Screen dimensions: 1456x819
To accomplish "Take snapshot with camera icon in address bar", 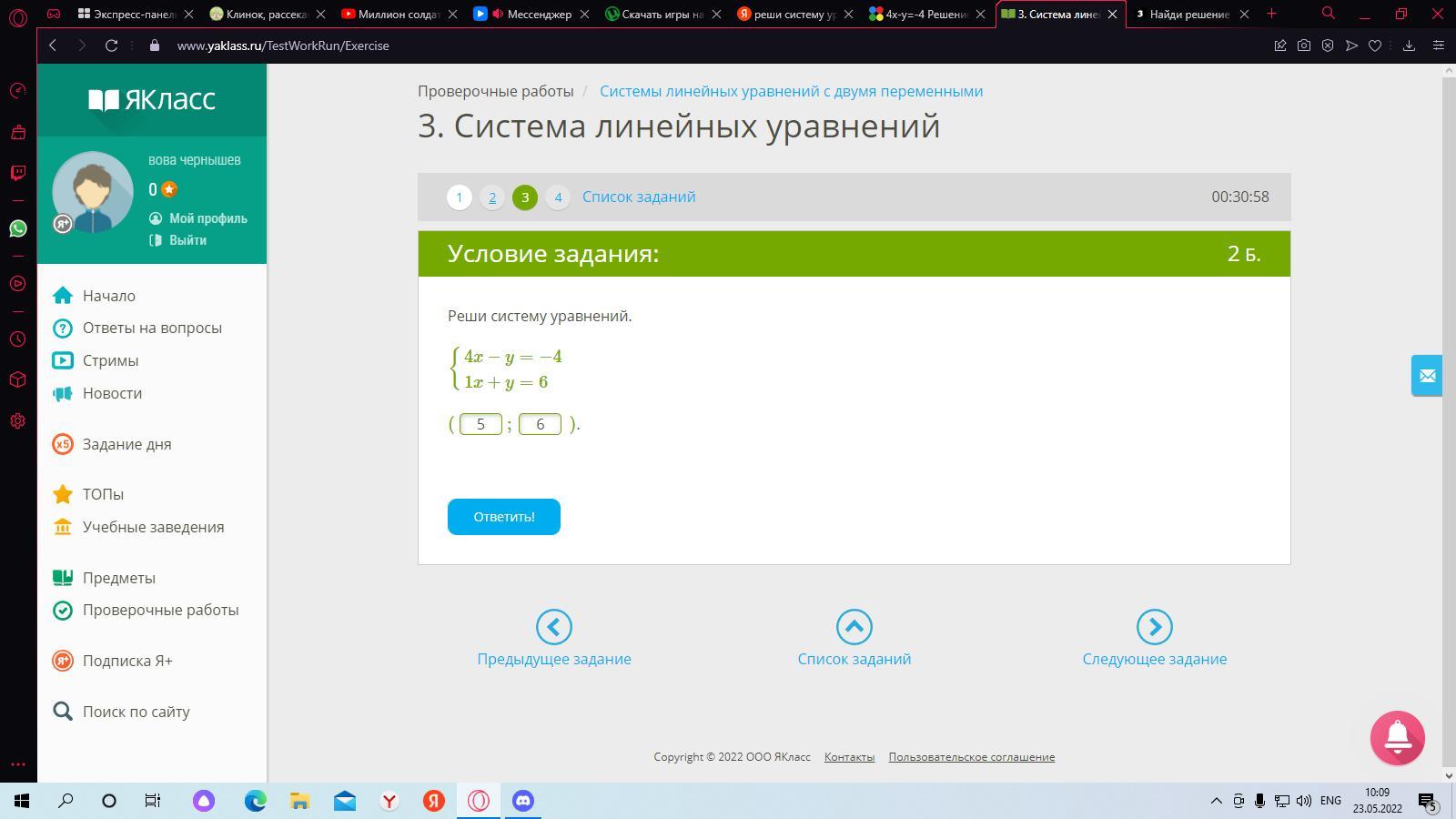I will (x=1304, y=45).
